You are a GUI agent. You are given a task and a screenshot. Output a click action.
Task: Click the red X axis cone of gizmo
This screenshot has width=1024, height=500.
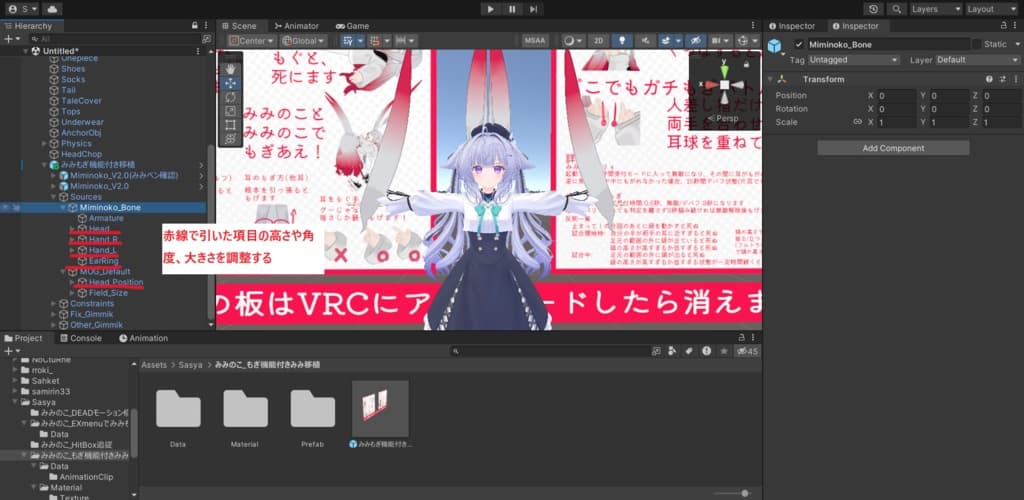(710, 85)
